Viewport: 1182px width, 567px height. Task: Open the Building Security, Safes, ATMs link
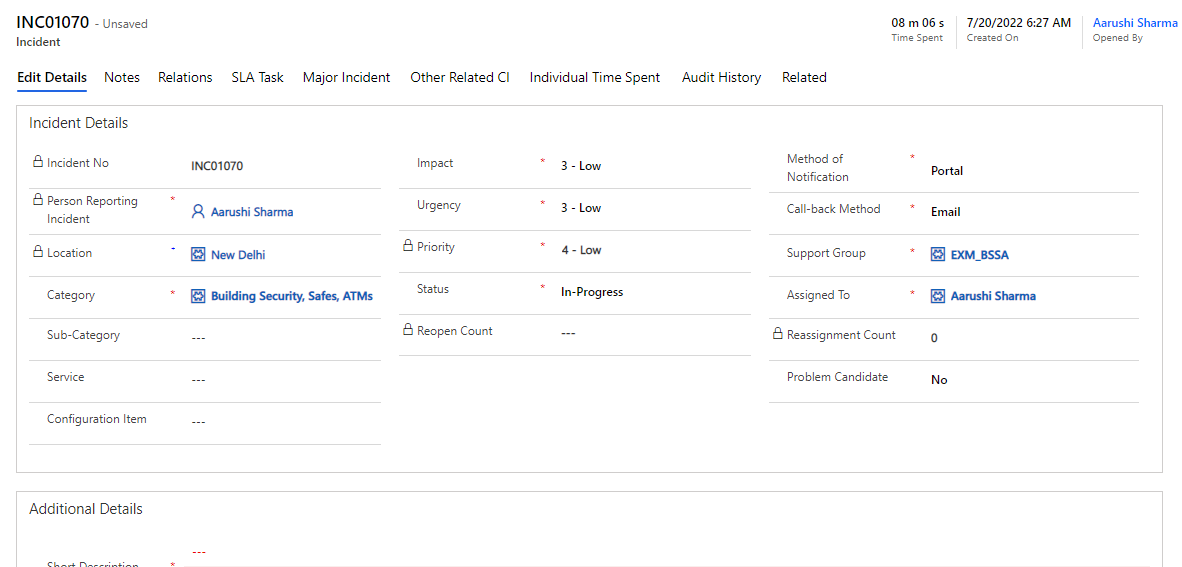(291, 297)
